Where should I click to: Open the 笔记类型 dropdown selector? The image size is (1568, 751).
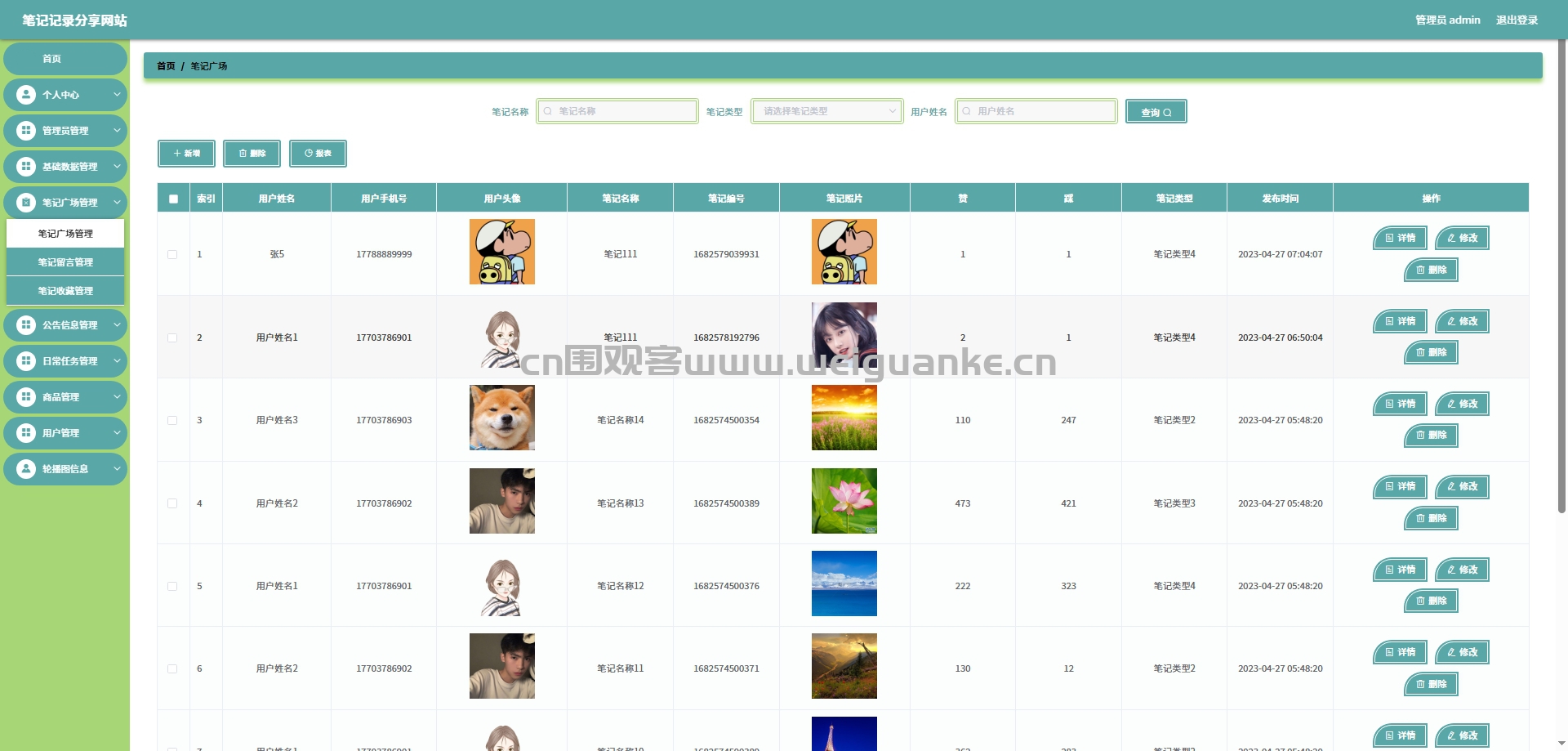pyautogui.click(x=826, y=111)
